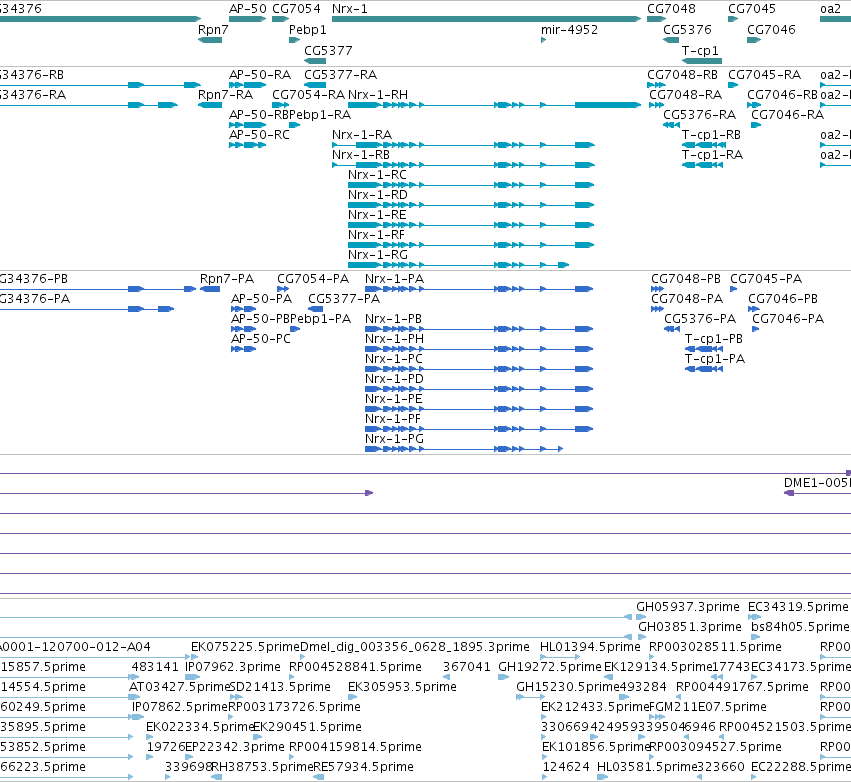Open transcript Nrx-1-RA
Screen dimensions: 851x782
(x=361, y=135)
